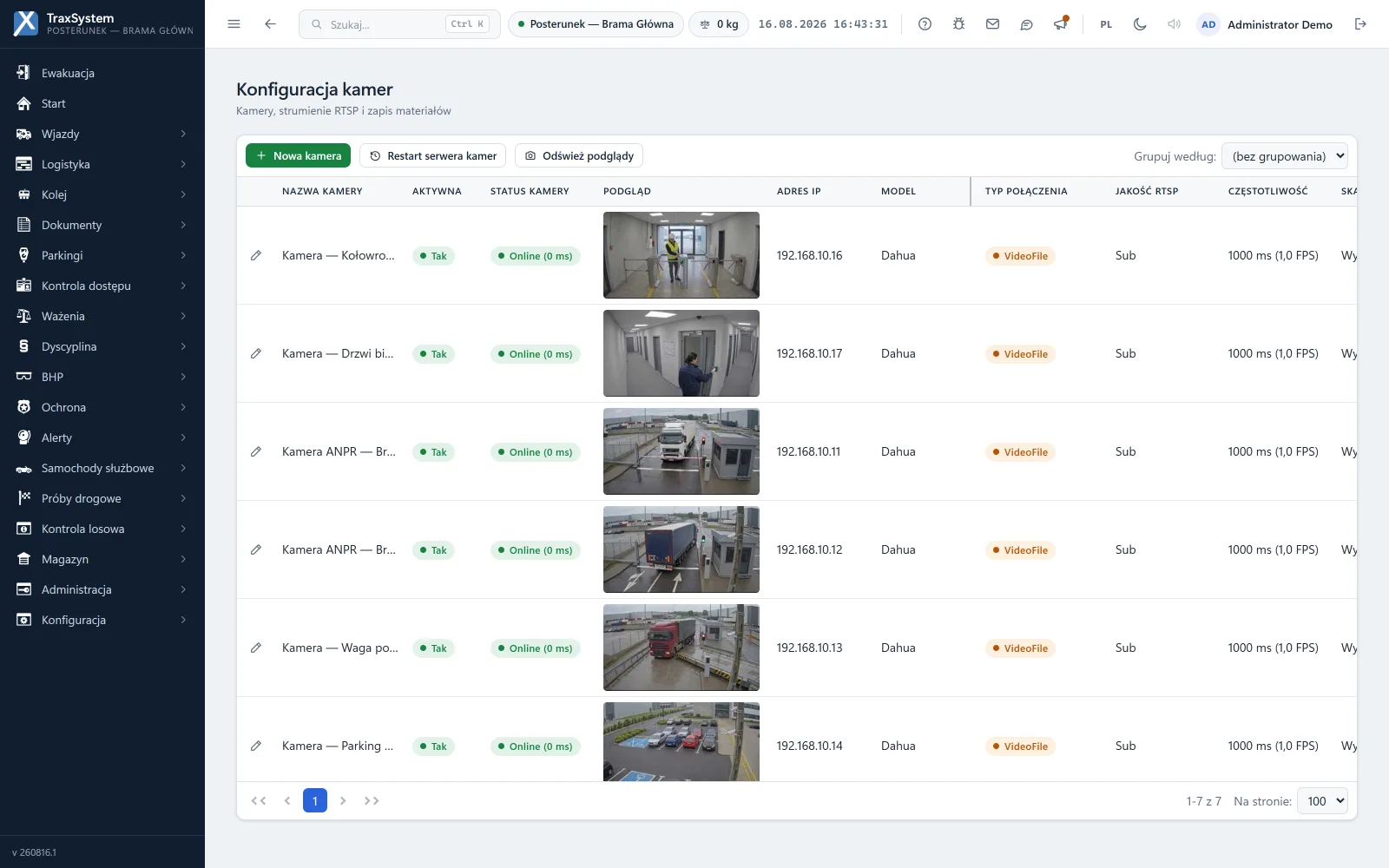This screenshot has height=868, width=1389.
Task: Toggle dark mode moon icon
Action: pyautogui.click(x=1140, y=24)
